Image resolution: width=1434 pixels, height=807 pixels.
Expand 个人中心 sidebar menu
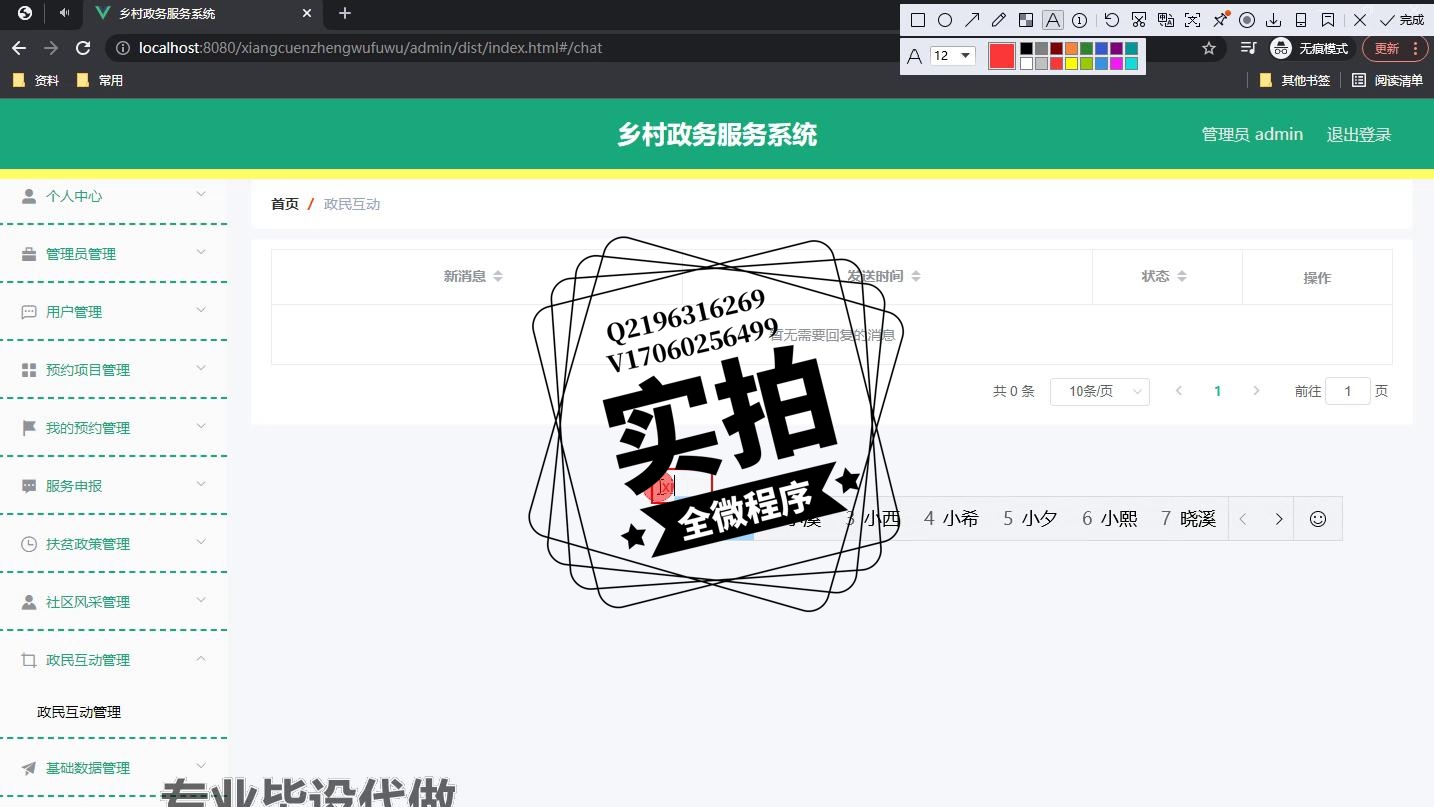pos(114,196)
